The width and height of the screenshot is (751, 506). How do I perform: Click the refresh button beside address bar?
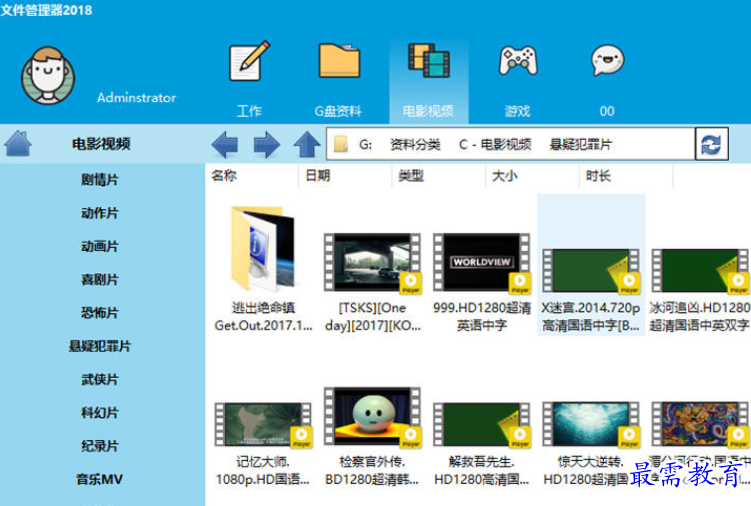pos(712,144)
